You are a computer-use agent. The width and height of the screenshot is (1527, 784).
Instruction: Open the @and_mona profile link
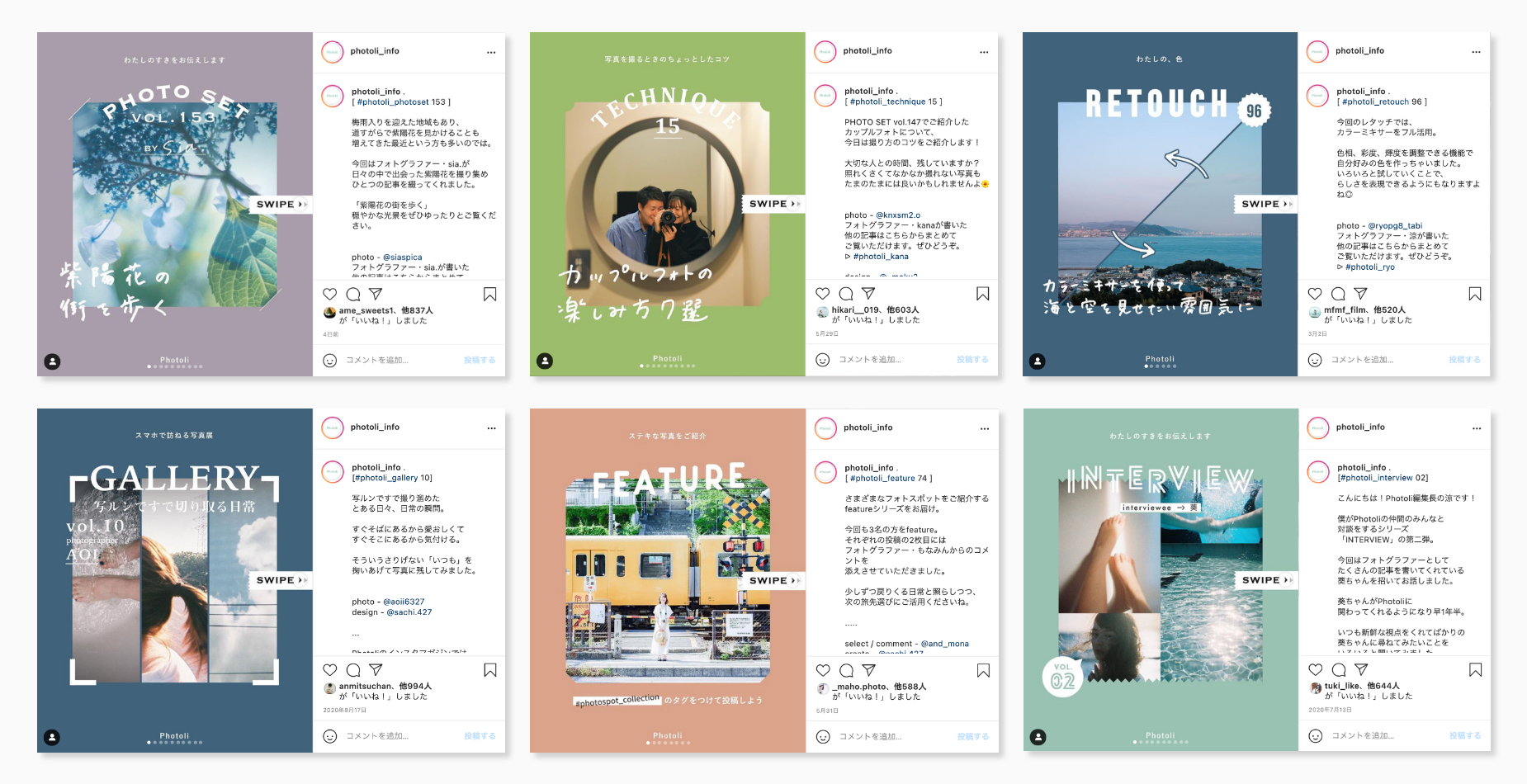click(x=945, y=644)
